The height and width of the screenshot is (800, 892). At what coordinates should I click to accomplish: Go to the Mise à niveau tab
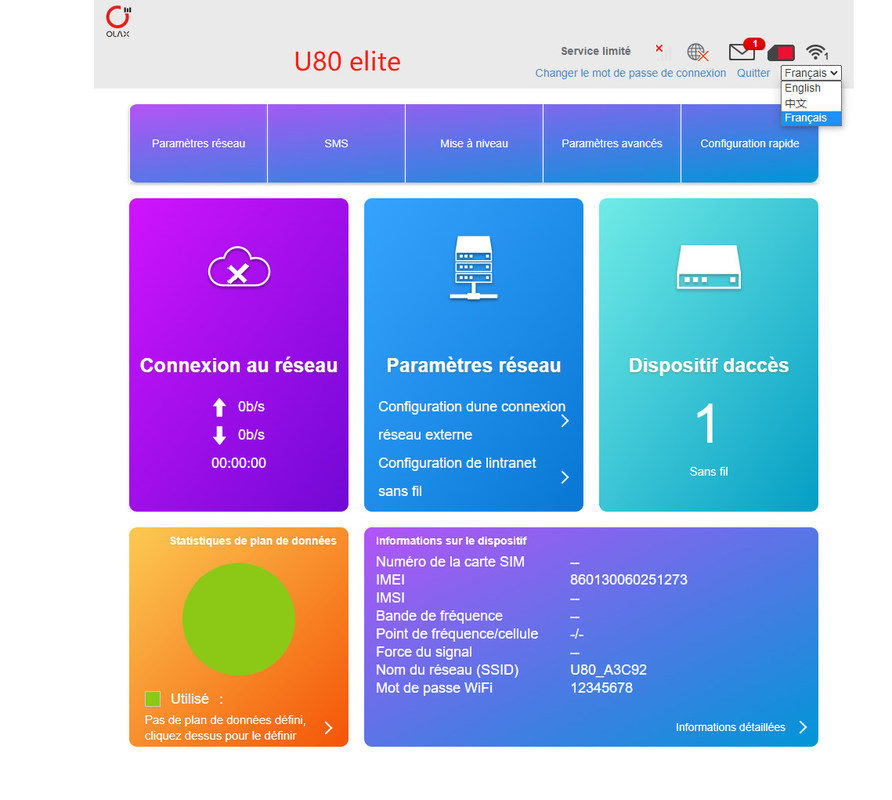coord(474,144)
